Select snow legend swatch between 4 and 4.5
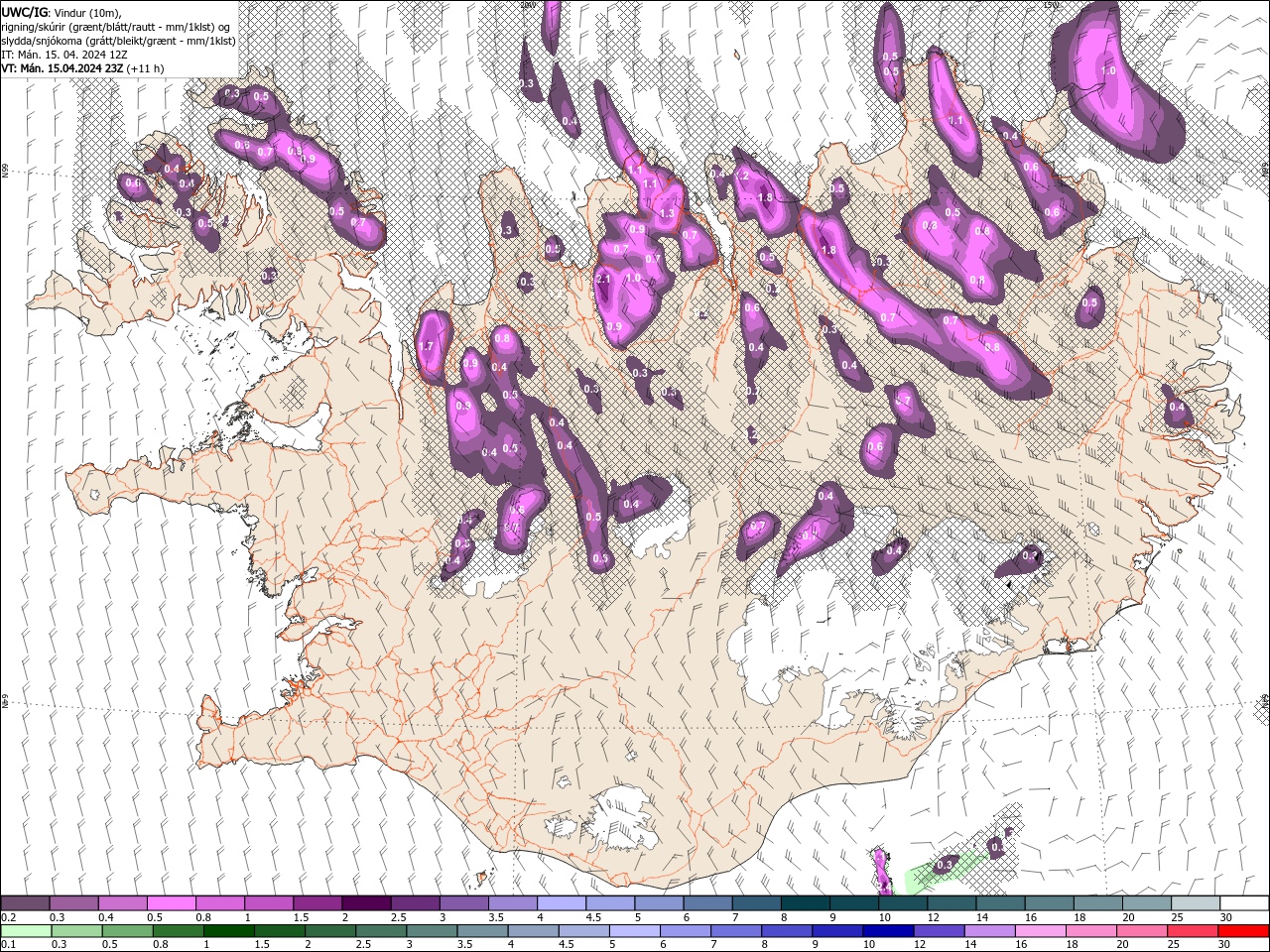This screenshot has width=1270, height=952. click(x=562, y=903)
